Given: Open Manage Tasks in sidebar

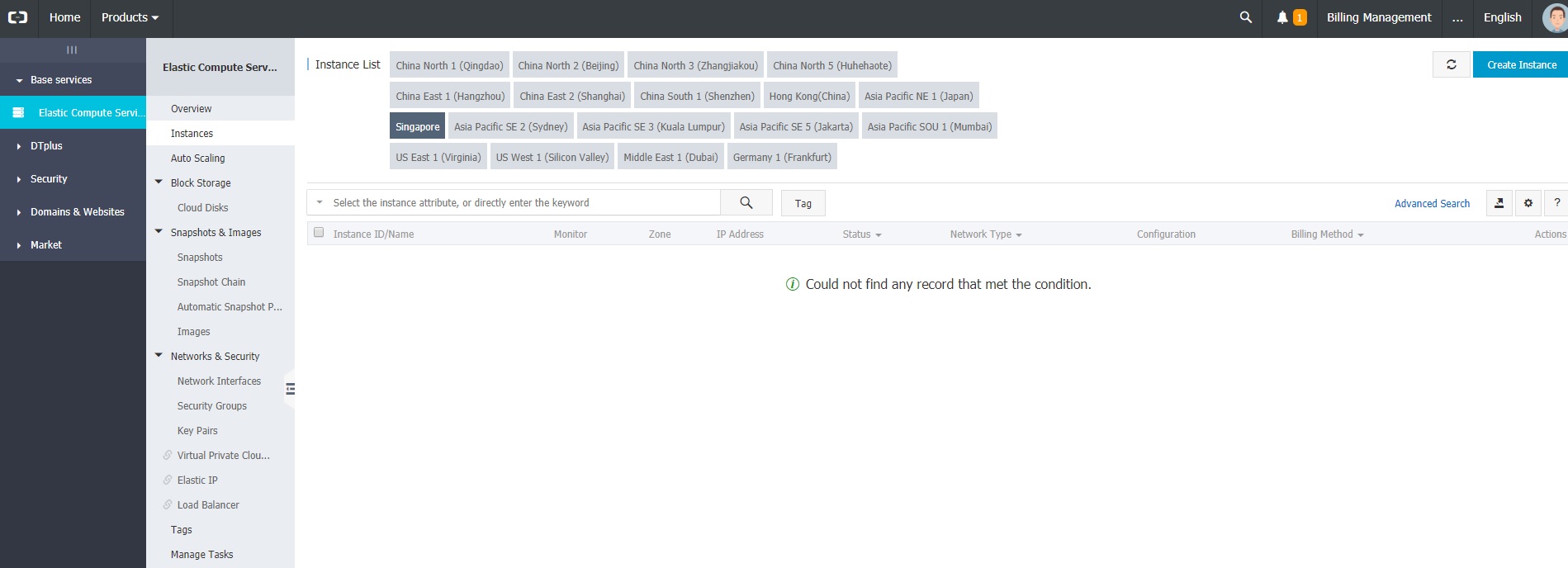Looking at the screenshot, I should coord(201,555).
